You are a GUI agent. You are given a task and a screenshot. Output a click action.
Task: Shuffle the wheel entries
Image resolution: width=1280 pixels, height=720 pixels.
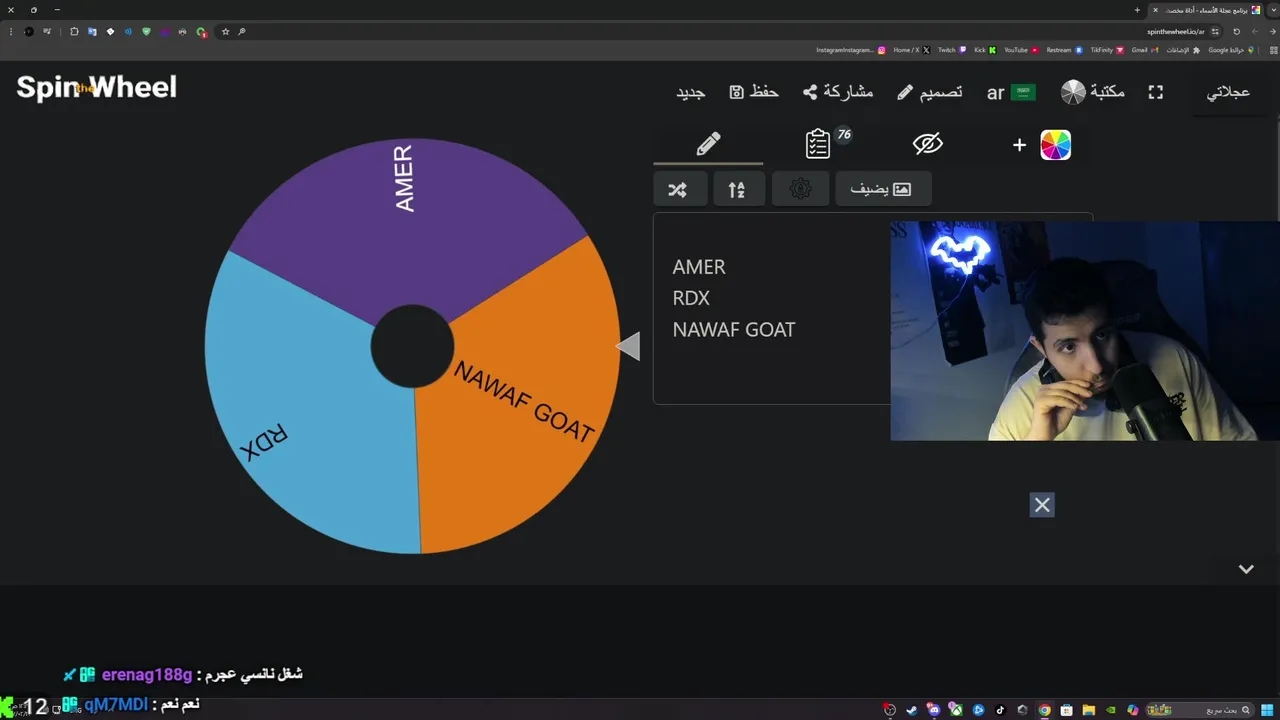(x=678, y=189)
